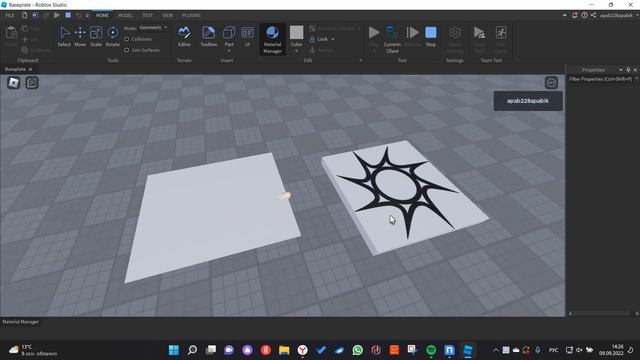This screenshot has width=640, height=360.
Task: Click the notifications icon near account name
Action: tap(575, 15)
